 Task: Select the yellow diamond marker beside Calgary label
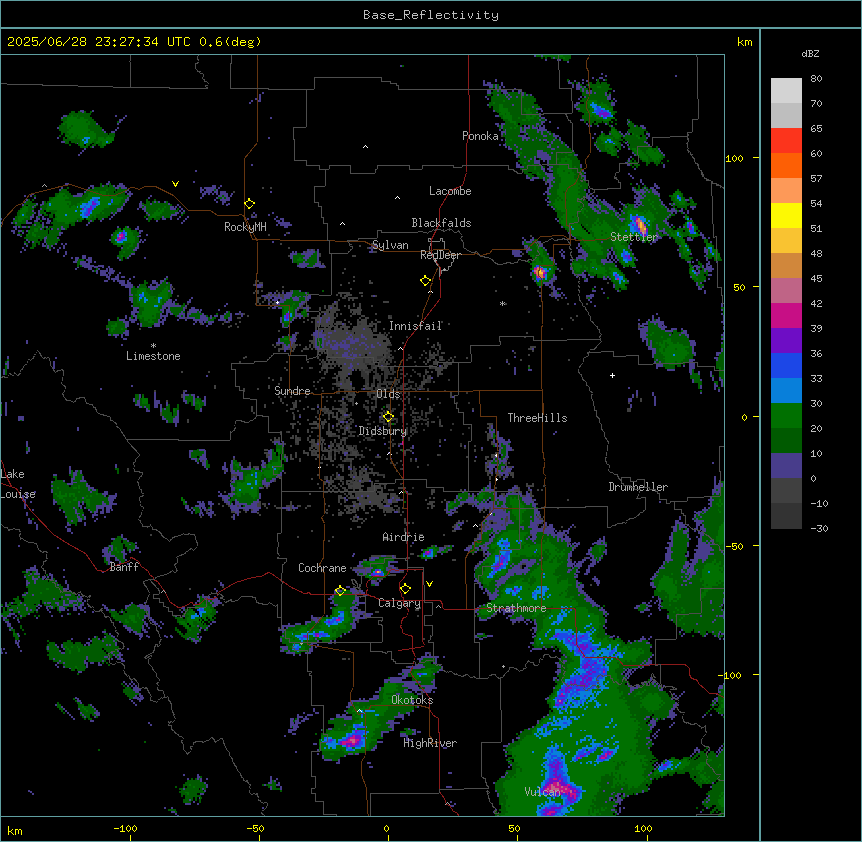(x=405, y=589)
